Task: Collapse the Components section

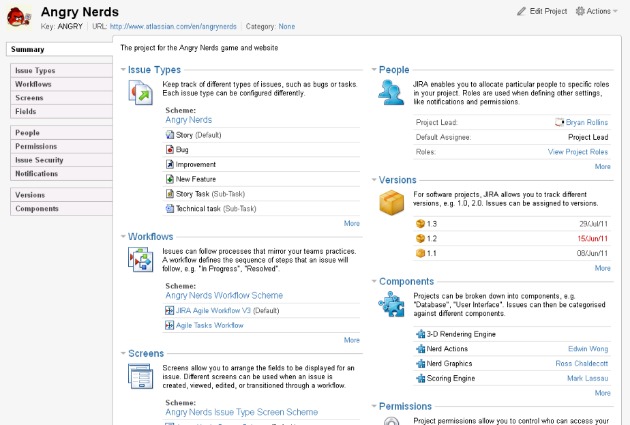Action: click(x=374, y=281)
